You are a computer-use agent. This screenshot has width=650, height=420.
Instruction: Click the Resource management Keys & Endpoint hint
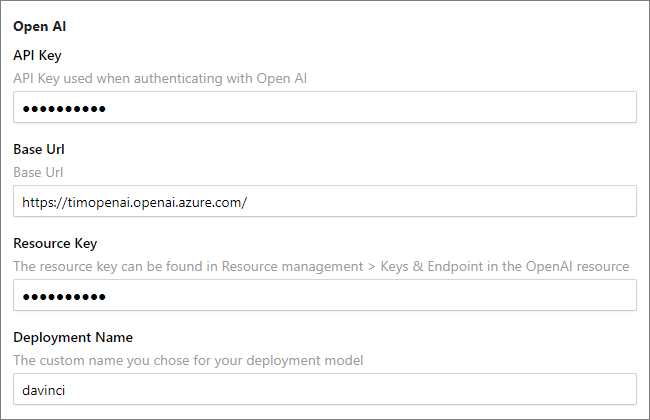point(321,266)
